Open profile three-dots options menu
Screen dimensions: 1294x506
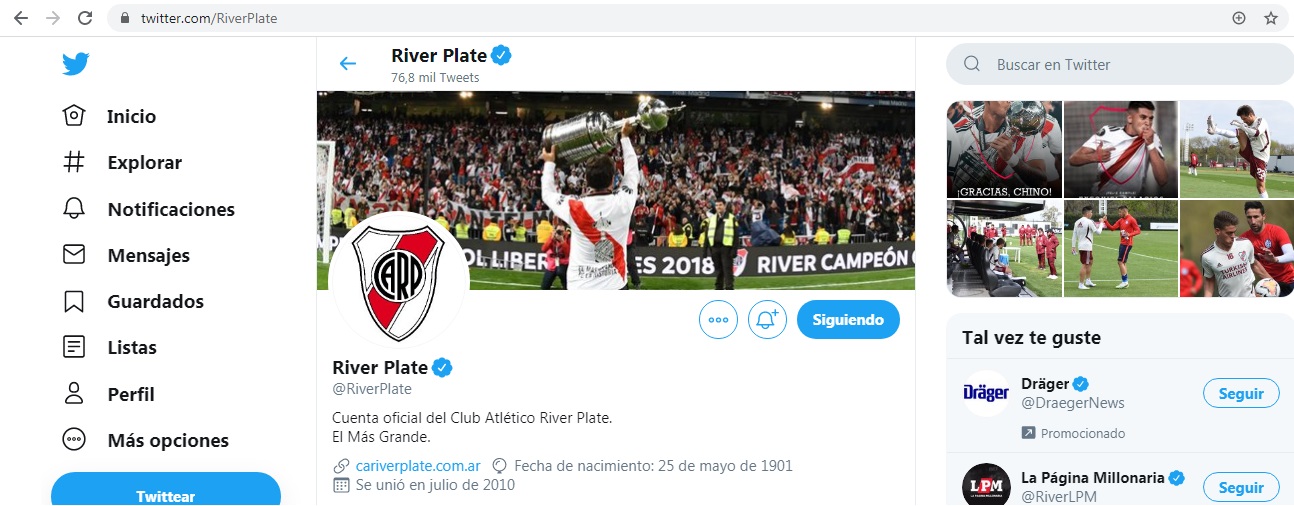(718, 320)
